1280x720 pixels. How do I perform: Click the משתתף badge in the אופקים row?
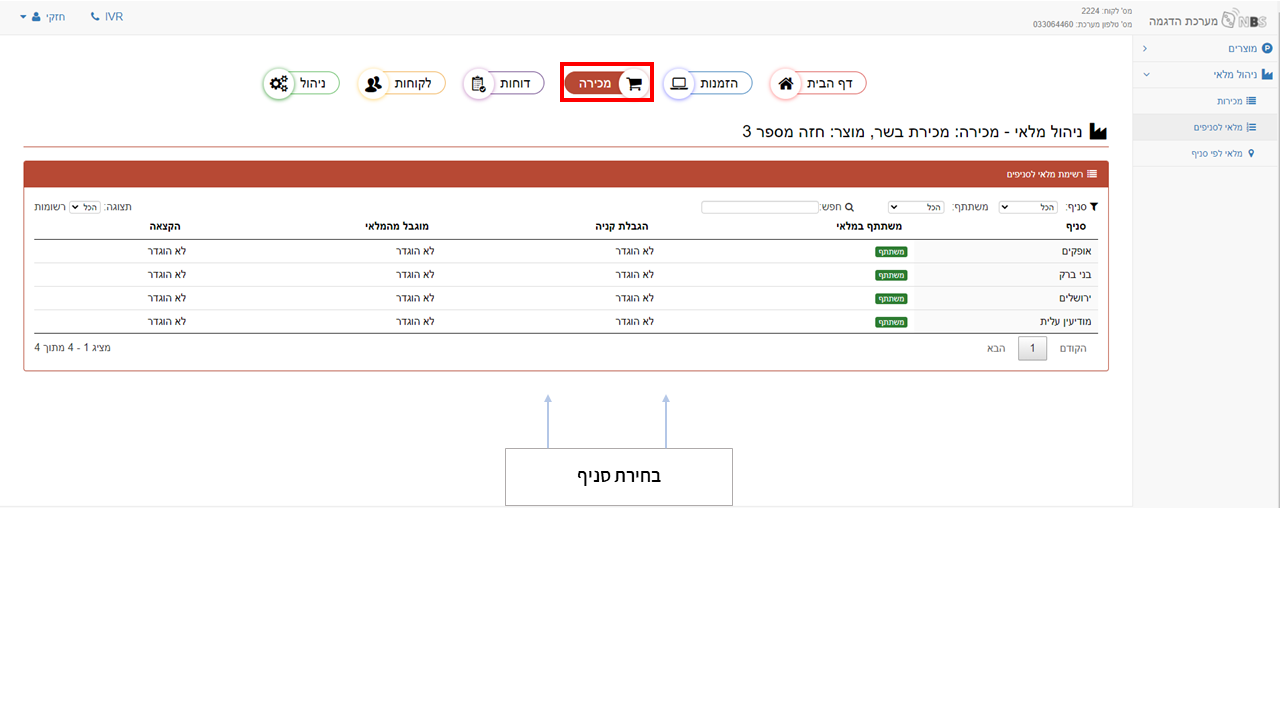[x=892, y=251]
